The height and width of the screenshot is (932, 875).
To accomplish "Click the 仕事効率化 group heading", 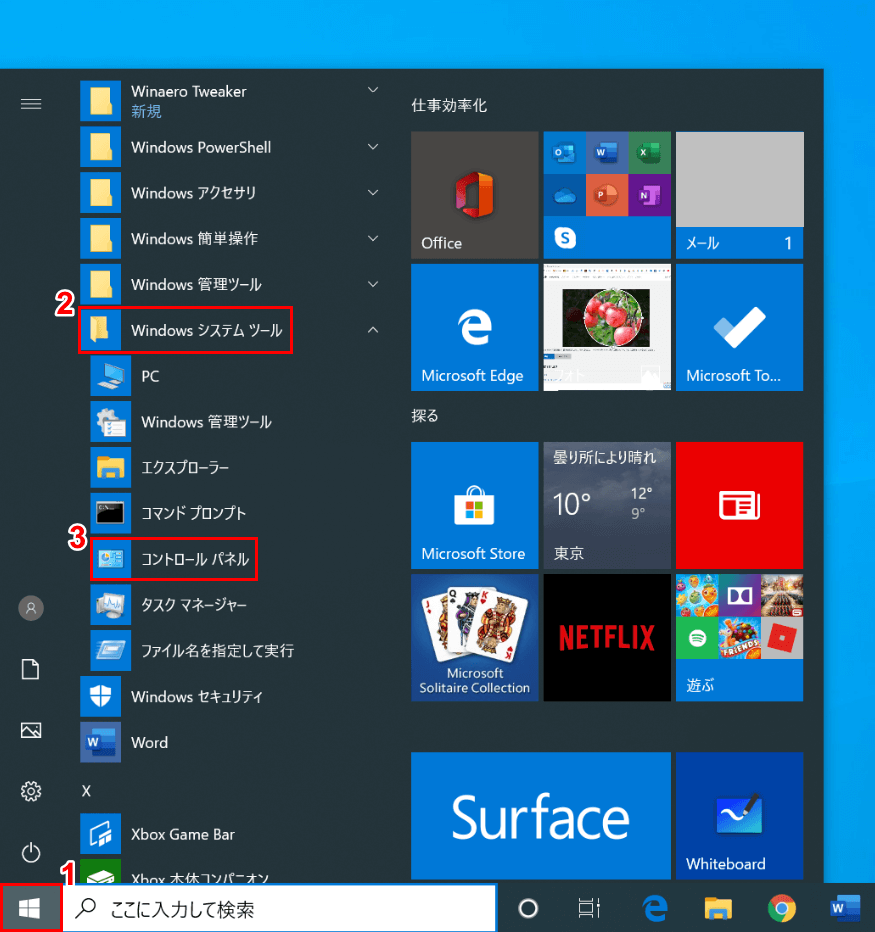I will pos(449,106).
